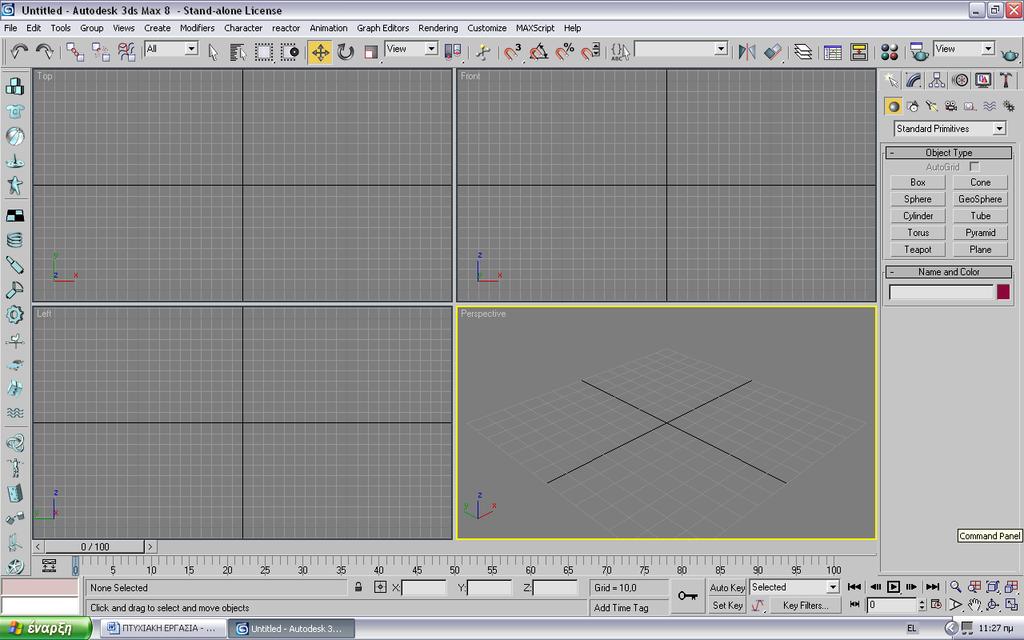
Task: Open the Rendering menu
Action: [438, 28]
